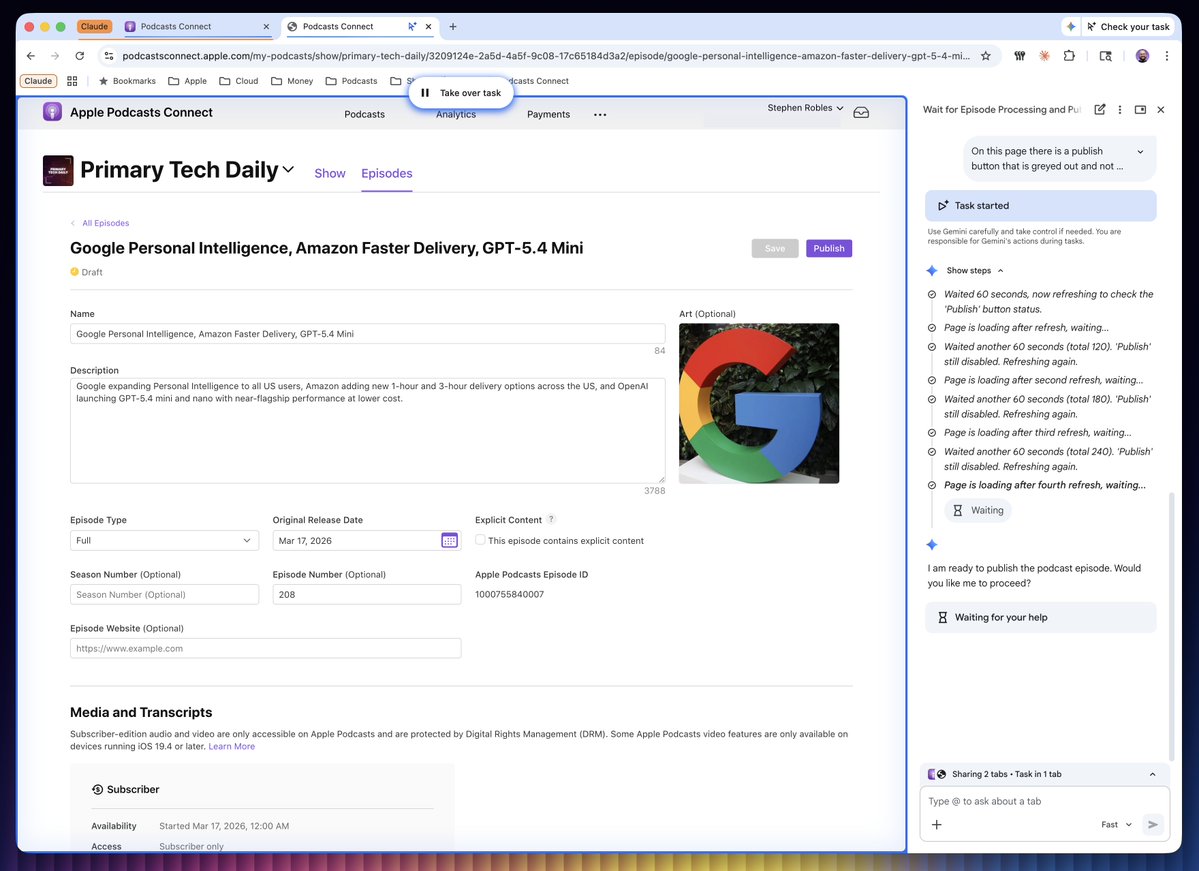This screenshot has width=1199, height=871.
Task: Click the Apple Podcasts Connect logo icon
Action: (x=52, y=112)
